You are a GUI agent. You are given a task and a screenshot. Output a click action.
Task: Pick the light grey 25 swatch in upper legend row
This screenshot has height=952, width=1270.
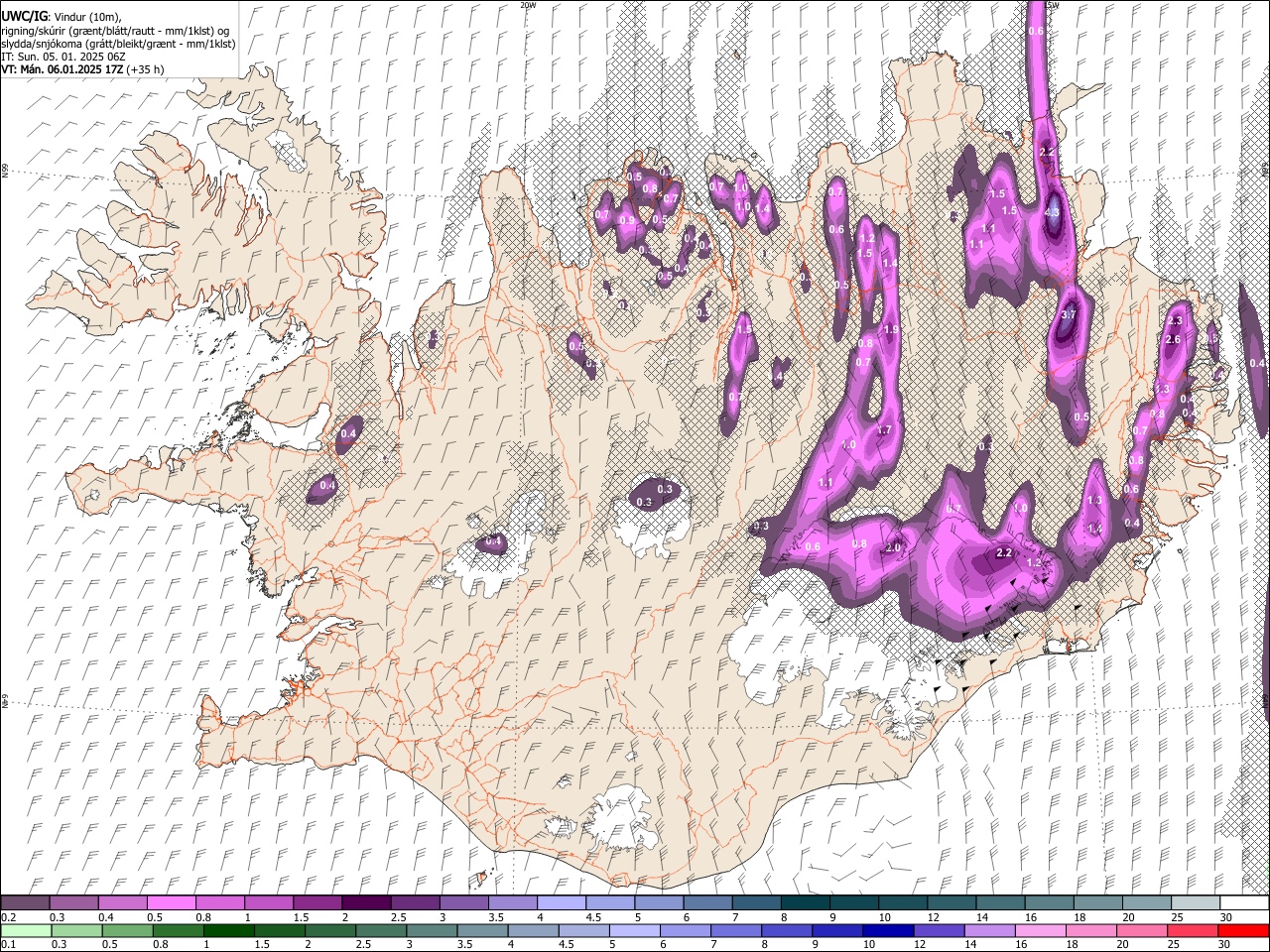pyautogui.click(x=1194, y=903)
